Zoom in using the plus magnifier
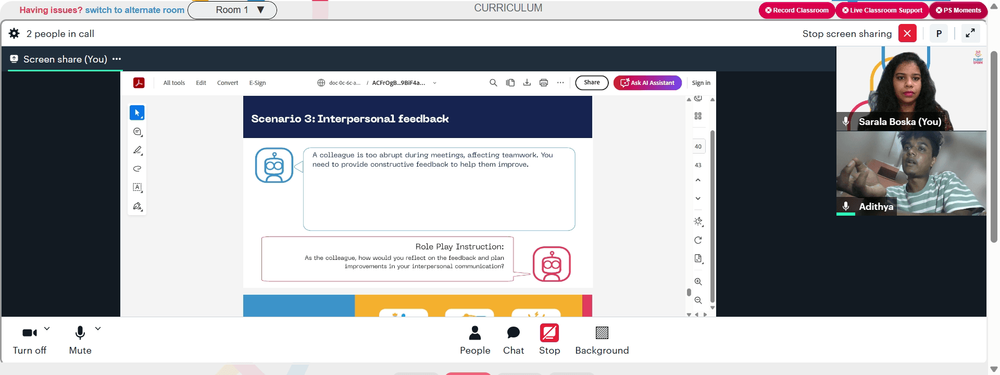 (x=698, y=282)
